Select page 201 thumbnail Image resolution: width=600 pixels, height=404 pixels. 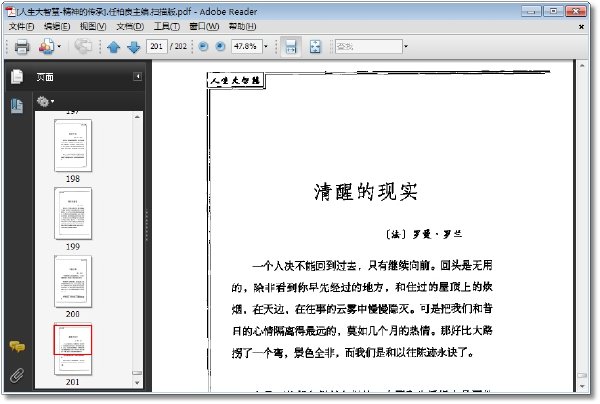point(73,349)
